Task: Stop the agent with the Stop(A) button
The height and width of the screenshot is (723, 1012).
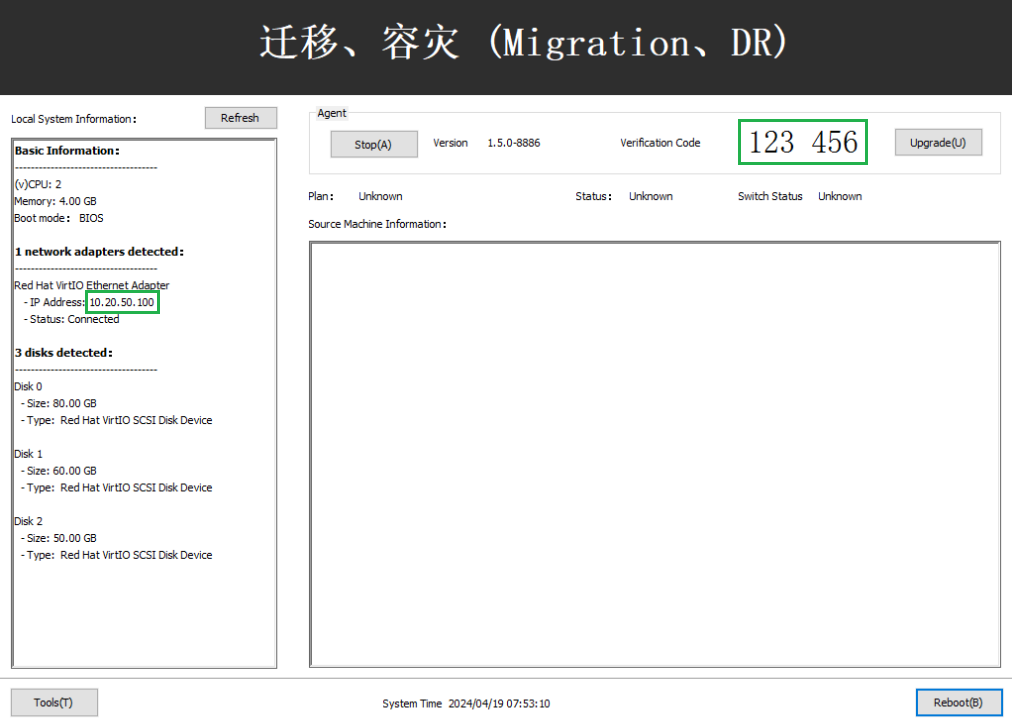Action: click(373, 144)
